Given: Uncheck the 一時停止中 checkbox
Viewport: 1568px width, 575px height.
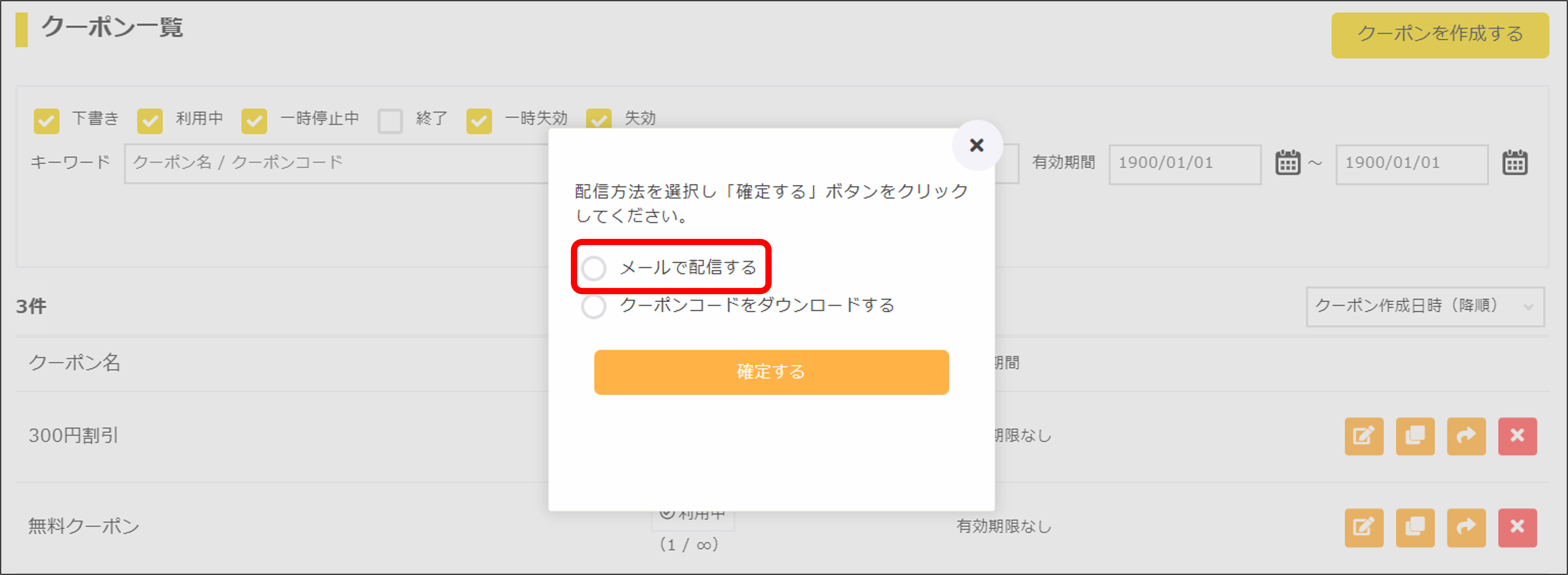Looking at the screenshot, I should click(x=254, y=120).
